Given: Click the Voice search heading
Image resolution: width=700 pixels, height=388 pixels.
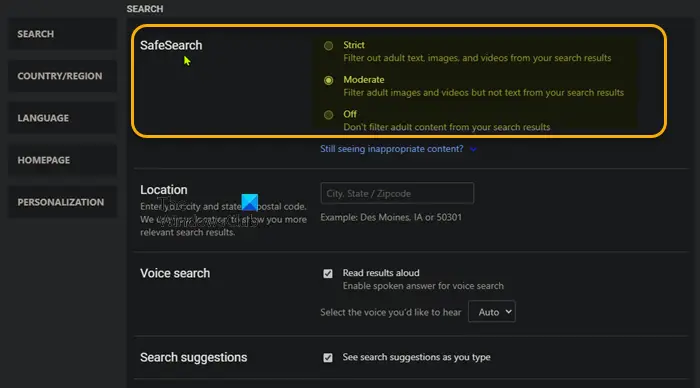Looking at the screenshot, I should (x=175, y=273).
